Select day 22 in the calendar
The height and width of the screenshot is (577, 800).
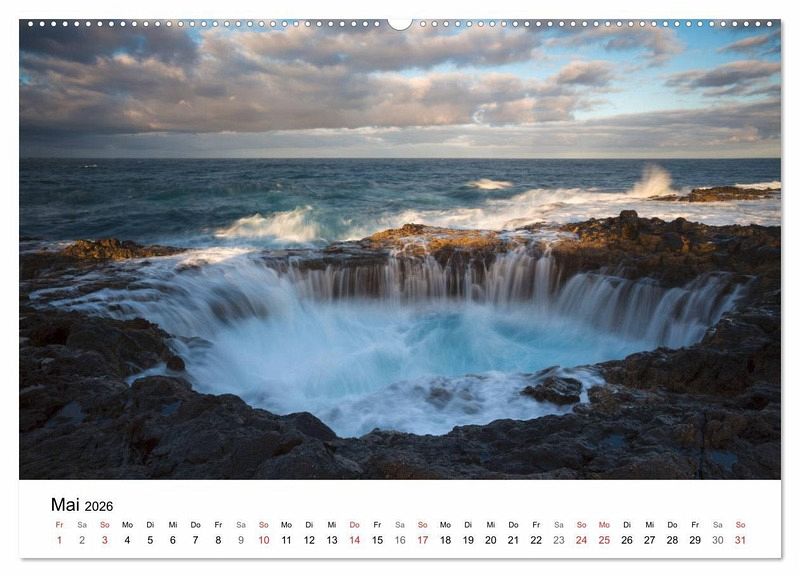[x=536, y=540]
